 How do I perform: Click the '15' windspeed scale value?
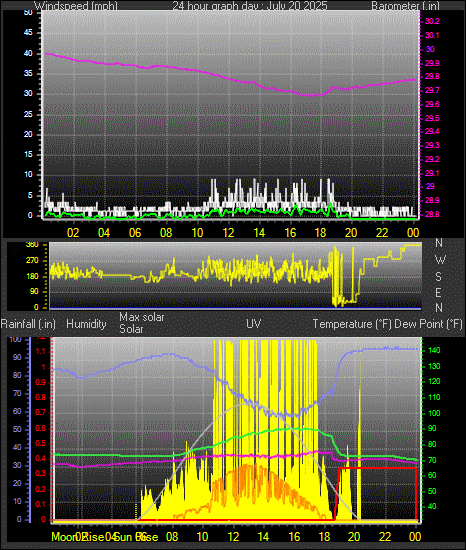pyautogui.click(x=28, y=155)
